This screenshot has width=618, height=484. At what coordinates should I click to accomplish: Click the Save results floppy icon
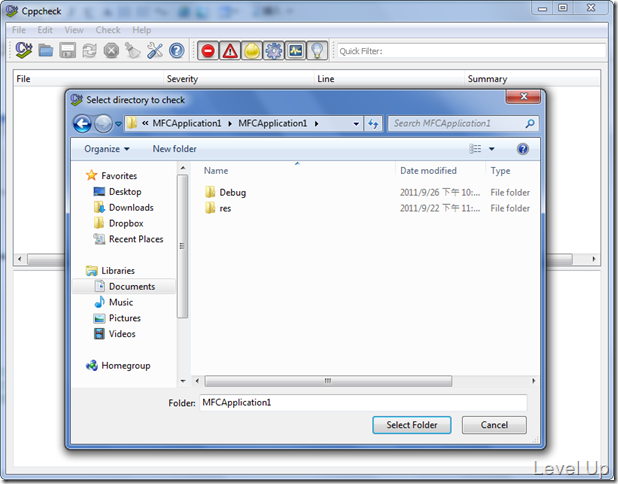[67, 51]
